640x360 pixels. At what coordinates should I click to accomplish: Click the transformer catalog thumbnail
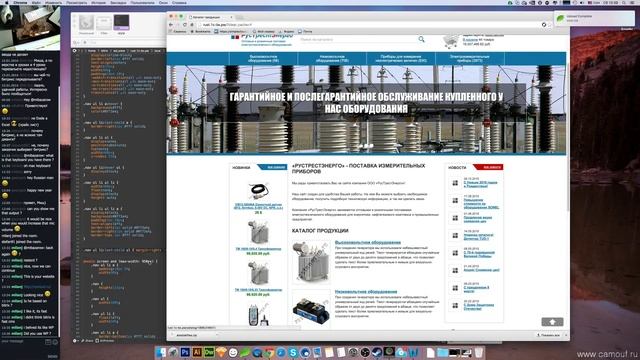point(311,262)
